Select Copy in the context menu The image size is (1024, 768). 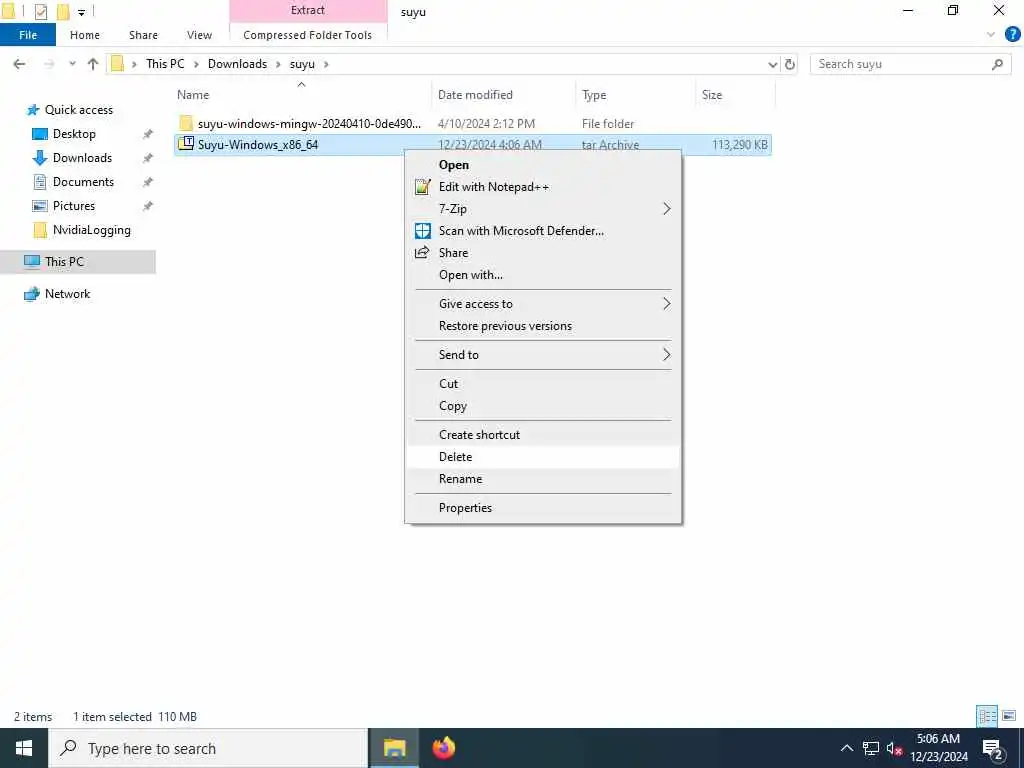point(543,406)
